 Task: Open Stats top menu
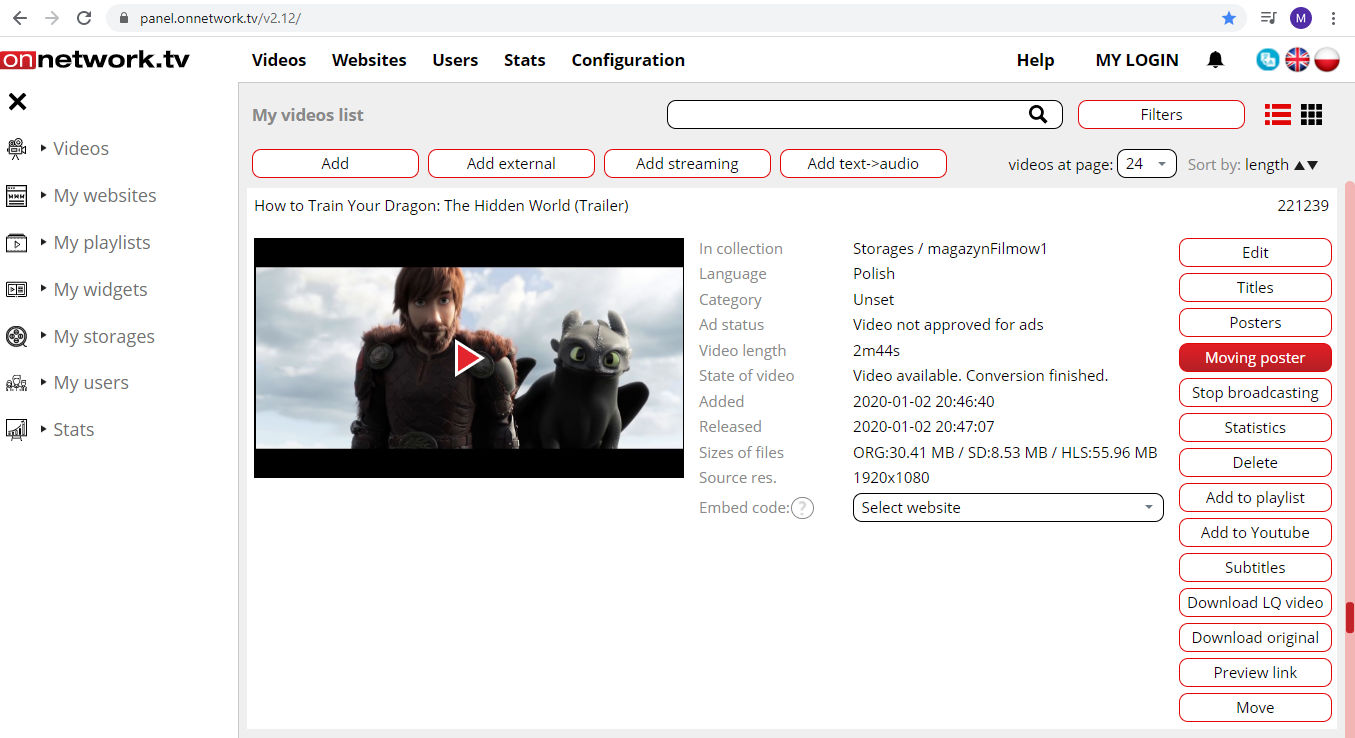coord(524,60)
